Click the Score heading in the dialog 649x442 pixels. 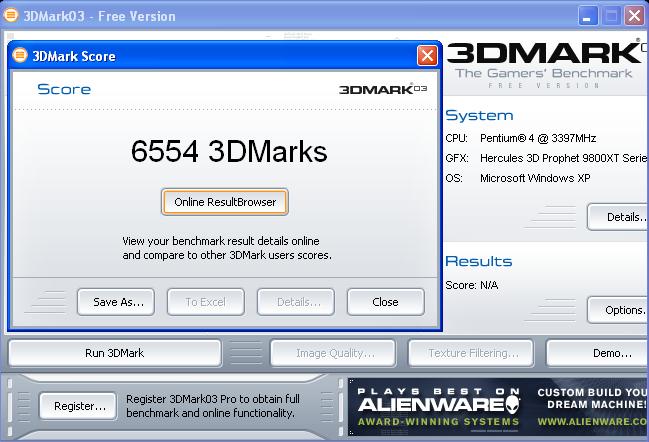pos(64,89)
